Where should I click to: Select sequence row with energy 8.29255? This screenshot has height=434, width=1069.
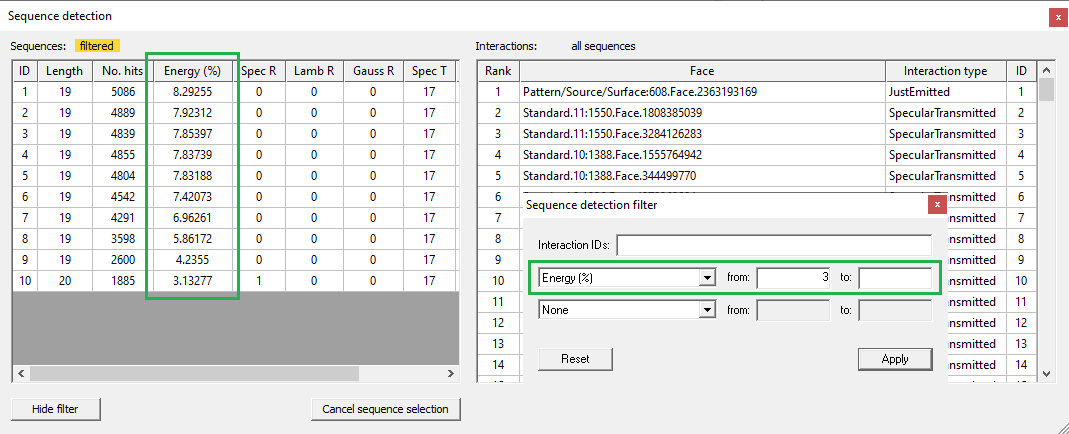click(192, 92)
